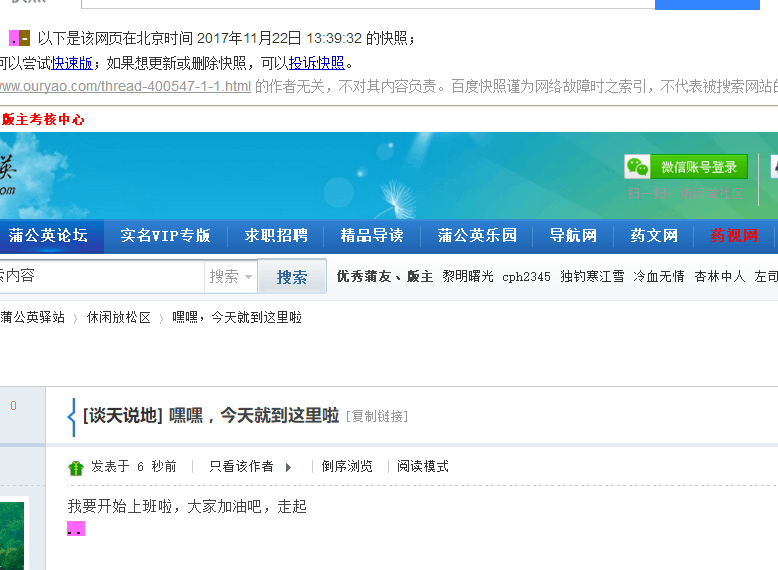Click the 发表于 6 秒前 timestamp
This screenshot has height=570, width=778.
tap(134, 467)
